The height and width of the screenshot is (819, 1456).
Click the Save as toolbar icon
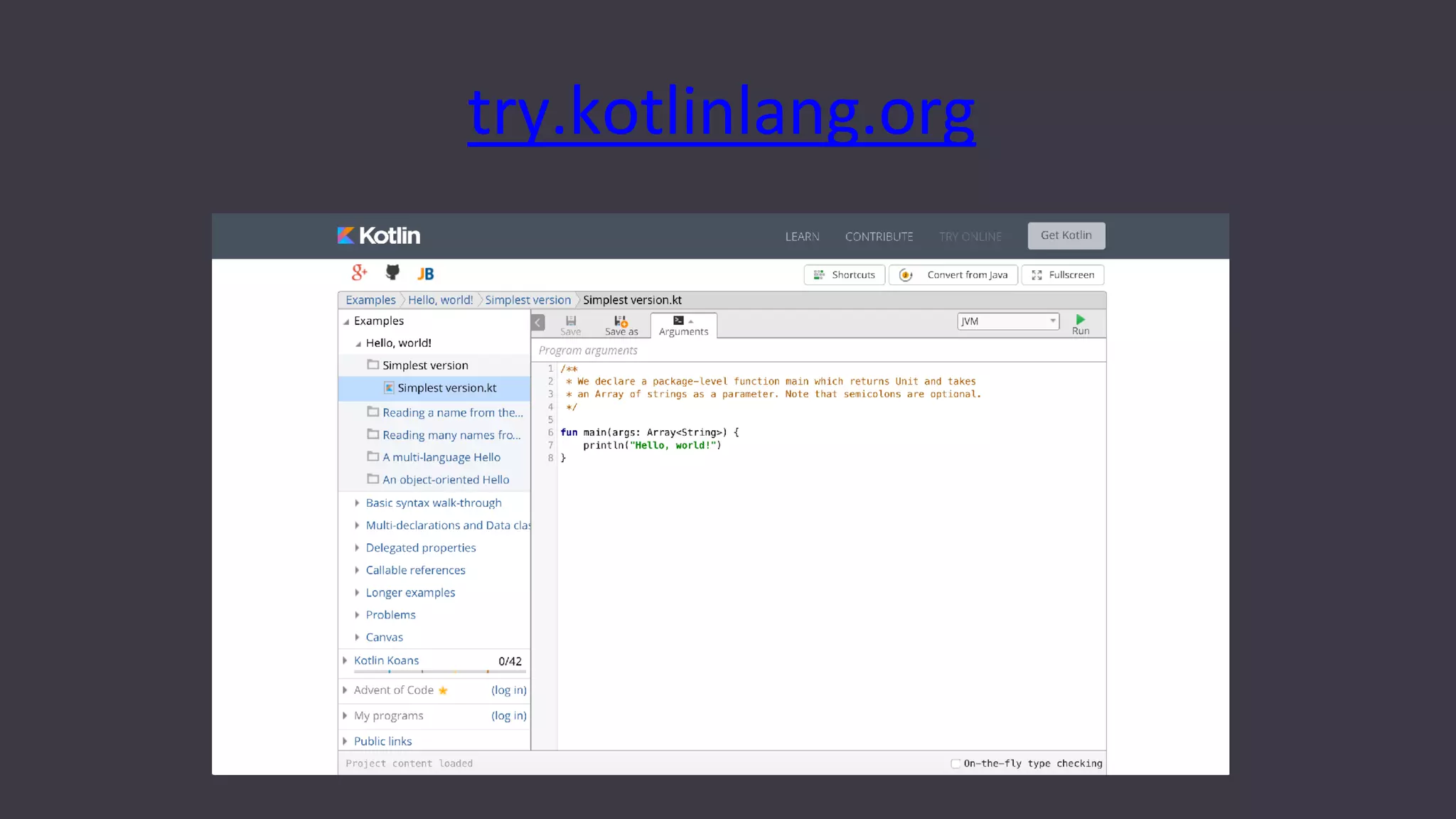point(621,325)
